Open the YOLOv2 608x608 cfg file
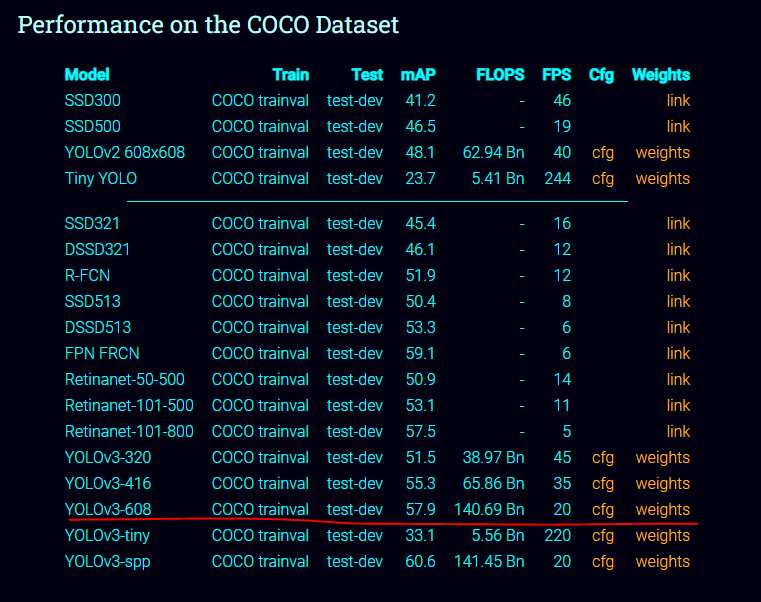The width and height of the screenshot is (761, 602). coord(603,153)
